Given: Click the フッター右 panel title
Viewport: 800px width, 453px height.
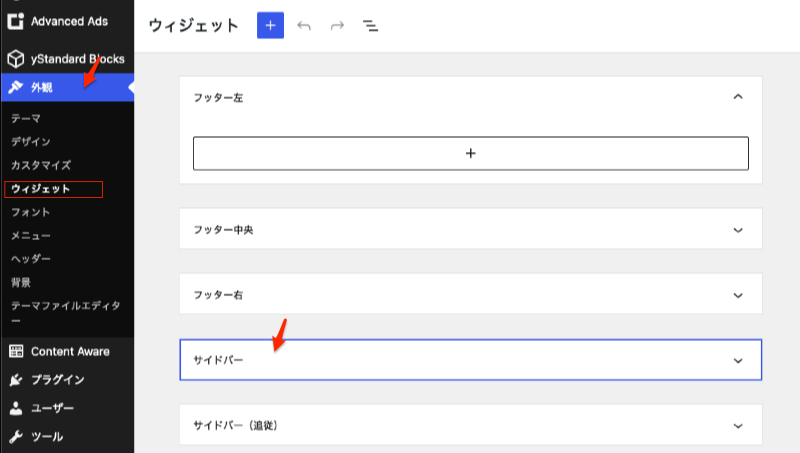Looking at the screenshot, I should [218, 295].
